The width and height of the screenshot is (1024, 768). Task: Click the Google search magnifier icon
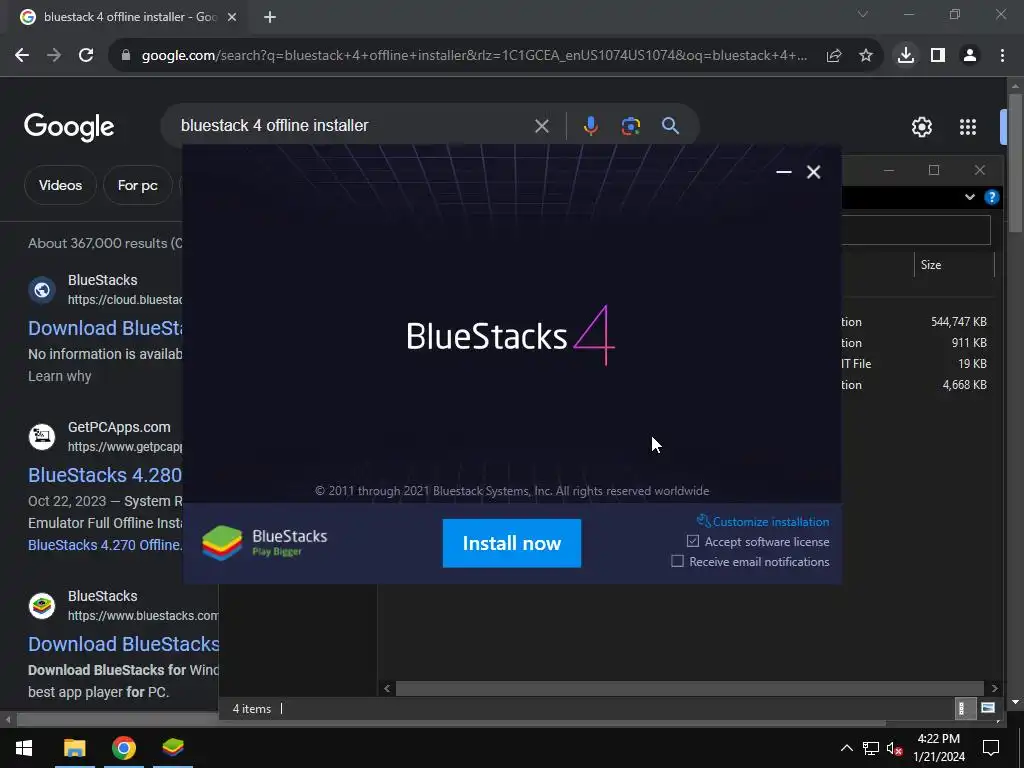670,125
